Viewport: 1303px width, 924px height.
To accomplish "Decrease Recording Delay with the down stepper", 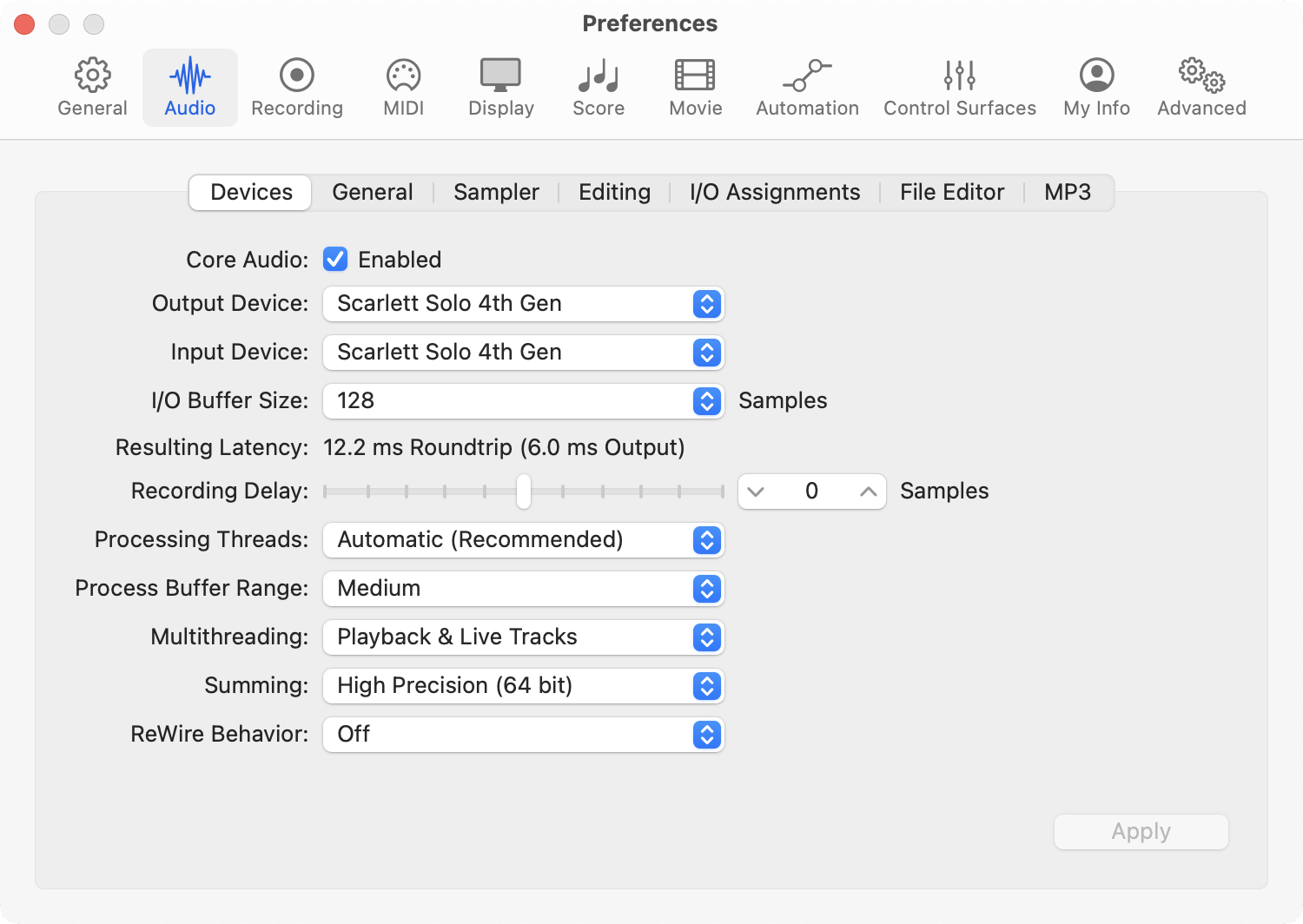I will pyautogui.click(x=756, y=491).
